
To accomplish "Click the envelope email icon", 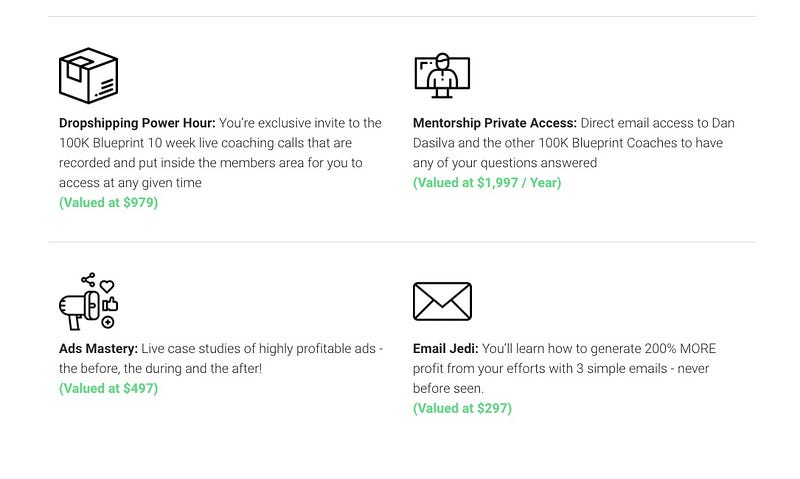I will click(441, 301).
